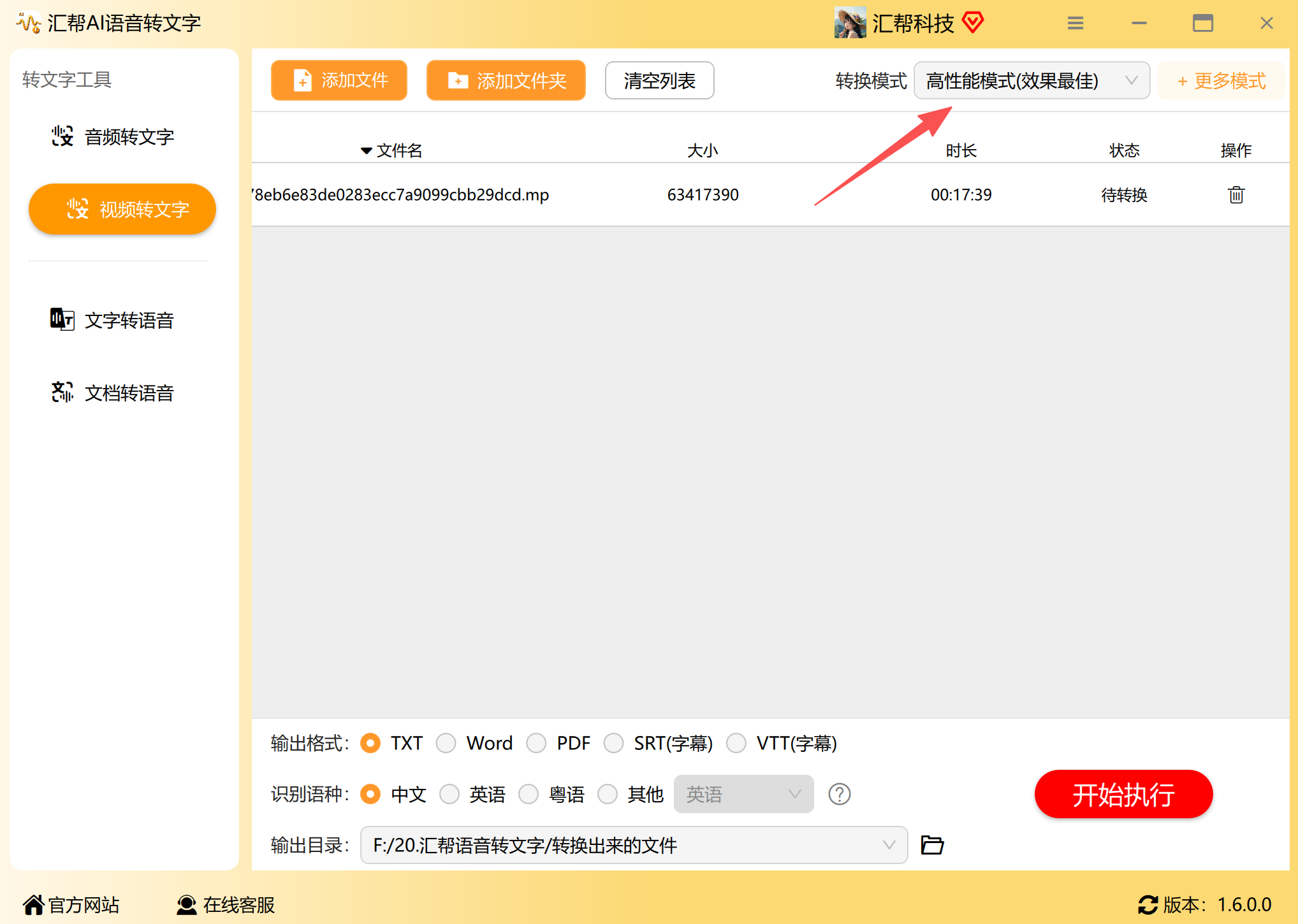The image size is (1298, 924).
Task: Expand the 输出目录 path dropdown
Action: 634,845
